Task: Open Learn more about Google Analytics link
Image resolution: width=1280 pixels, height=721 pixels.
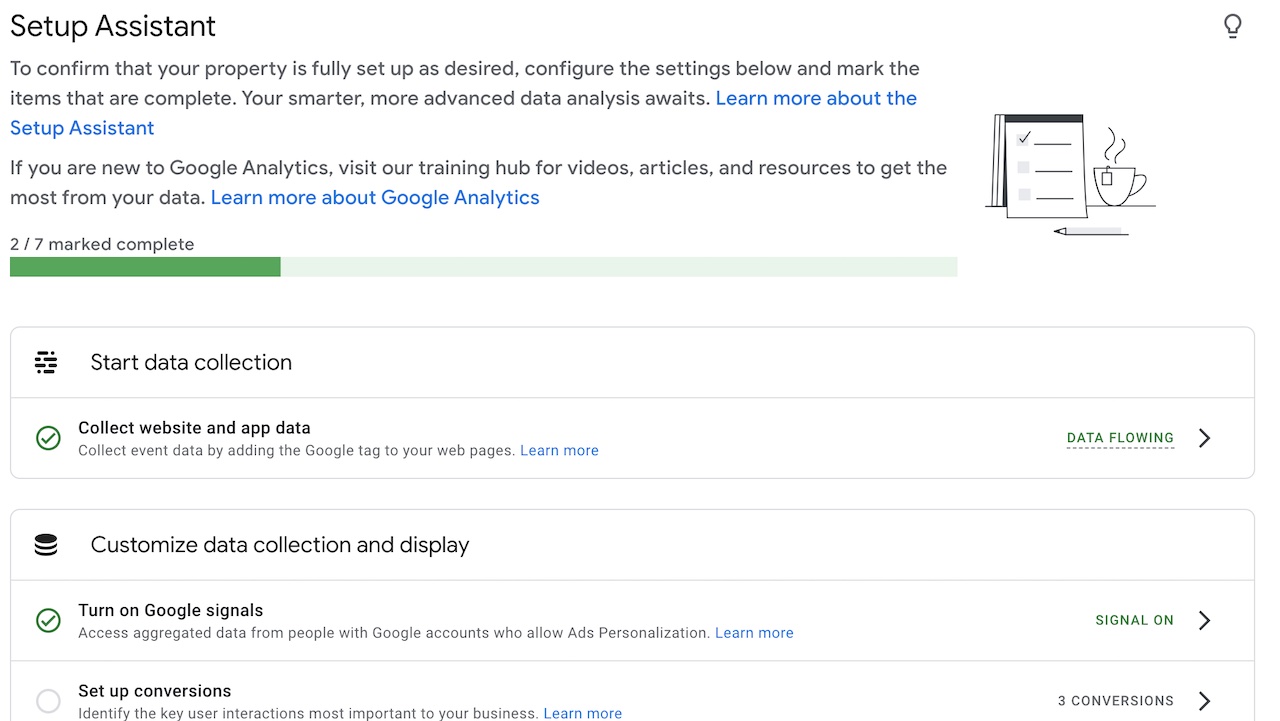Action: 375,197
